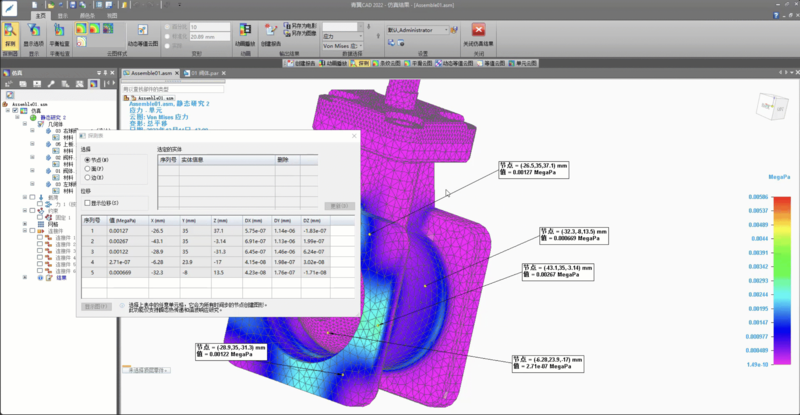Select the 节点 node radio button
Image resolution: width=800 pixels, height=415 pixels.
pos(87,159)
